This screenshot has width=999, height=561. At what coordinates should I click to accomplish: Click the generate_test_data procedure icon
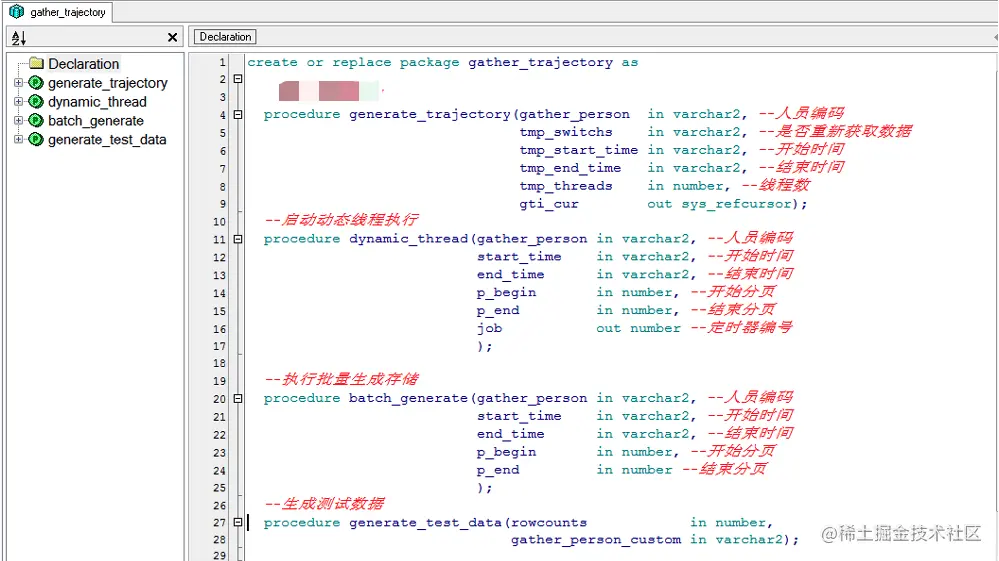(36, 139)
